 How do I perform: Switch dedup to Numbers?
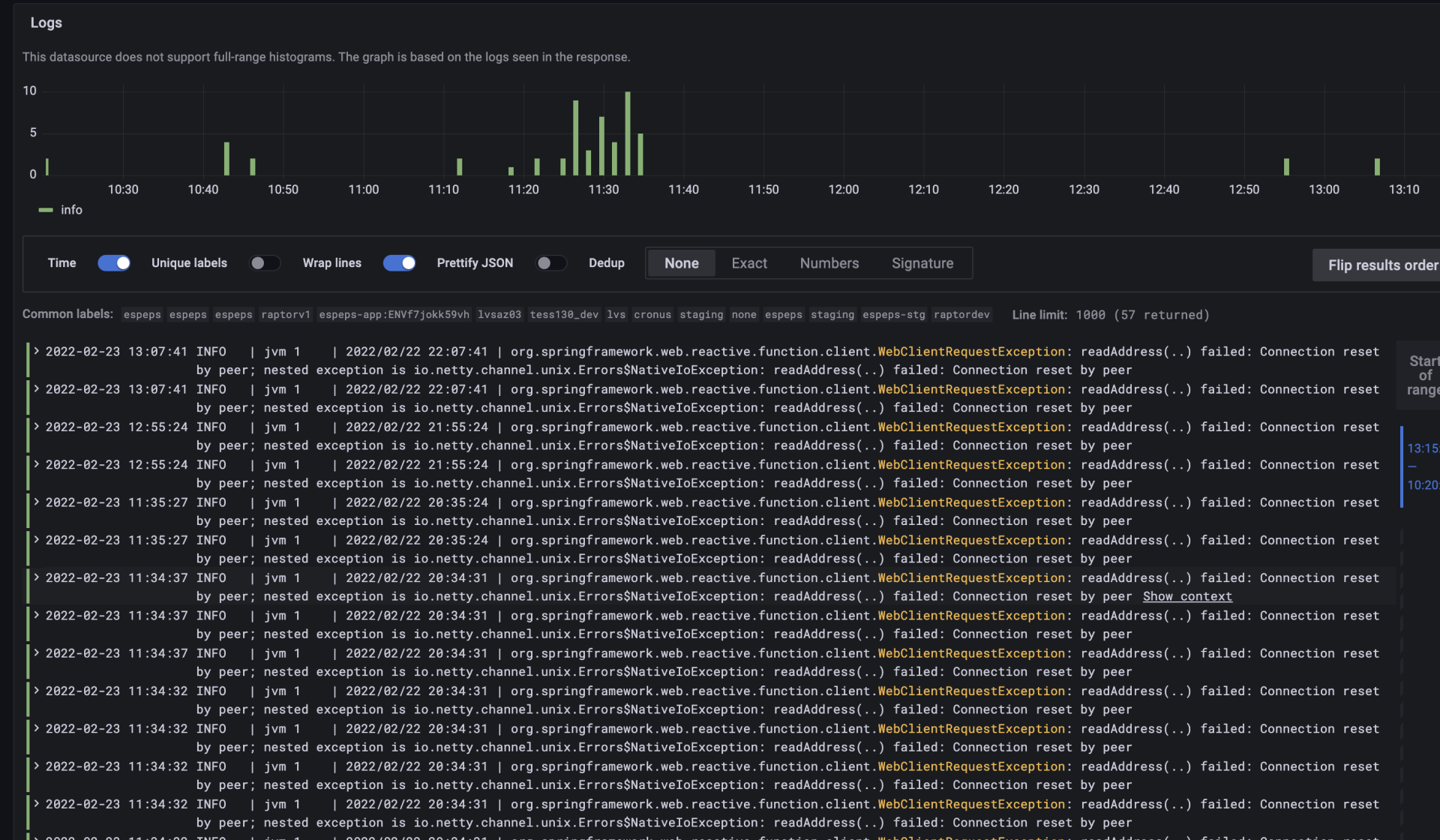point(829,263)
